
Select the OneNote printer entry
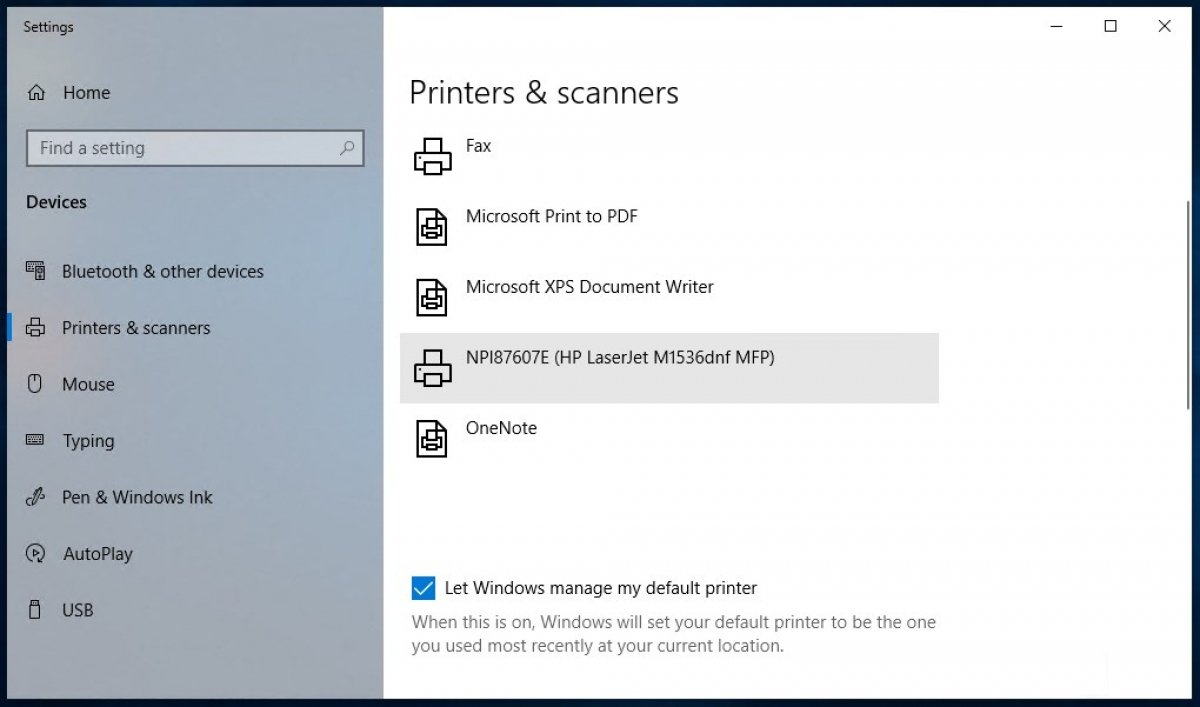pos(669,438)
